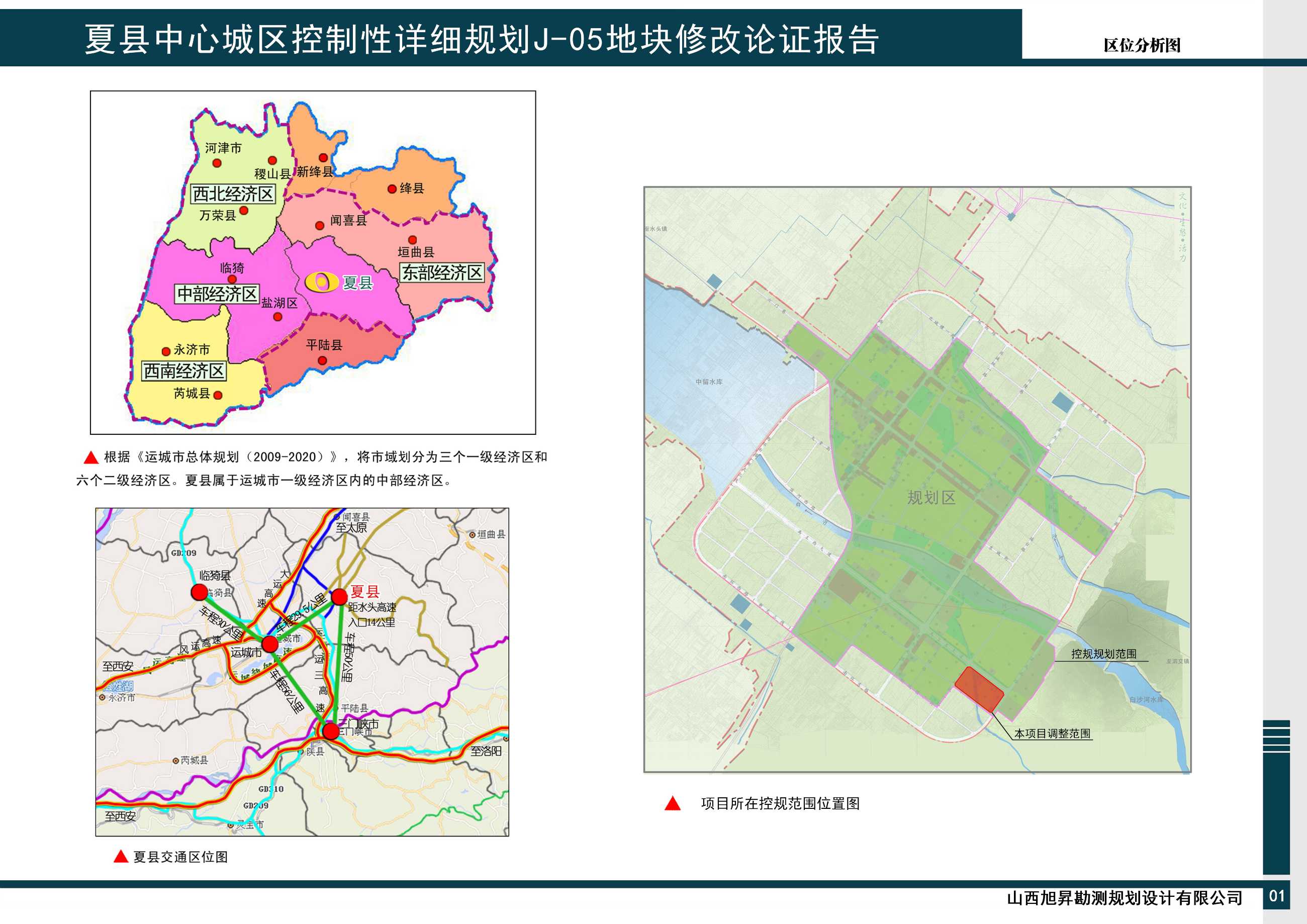The height and width of the screenshot is (924, 1307).
Task: Click the red dot for 新绛县
Action: (323, 158)
